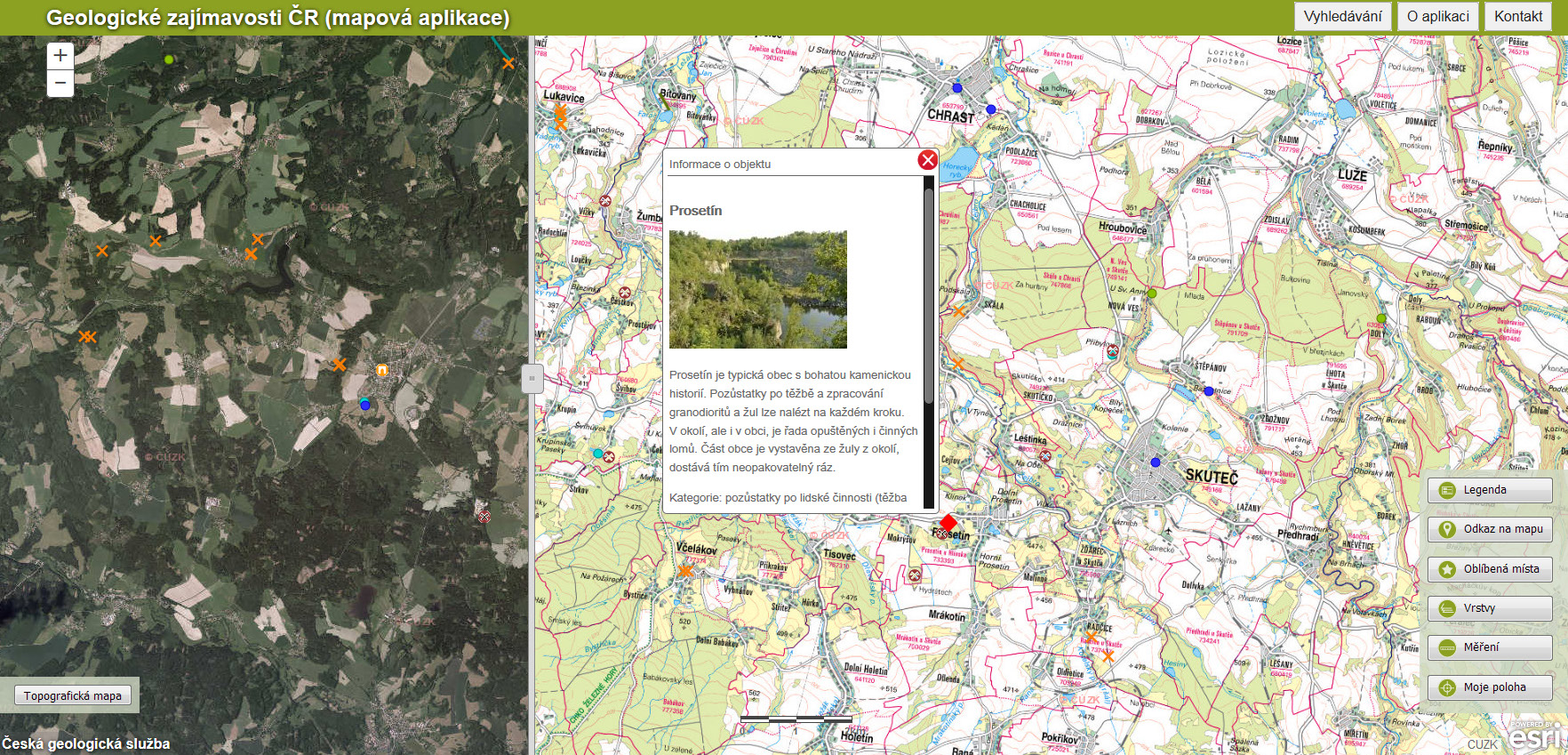This screenshot has width=1568, height=755.
Task: Click the app title Geologické zajímavosti ČR
Action: pyautogui.click(x=278, y=17)
